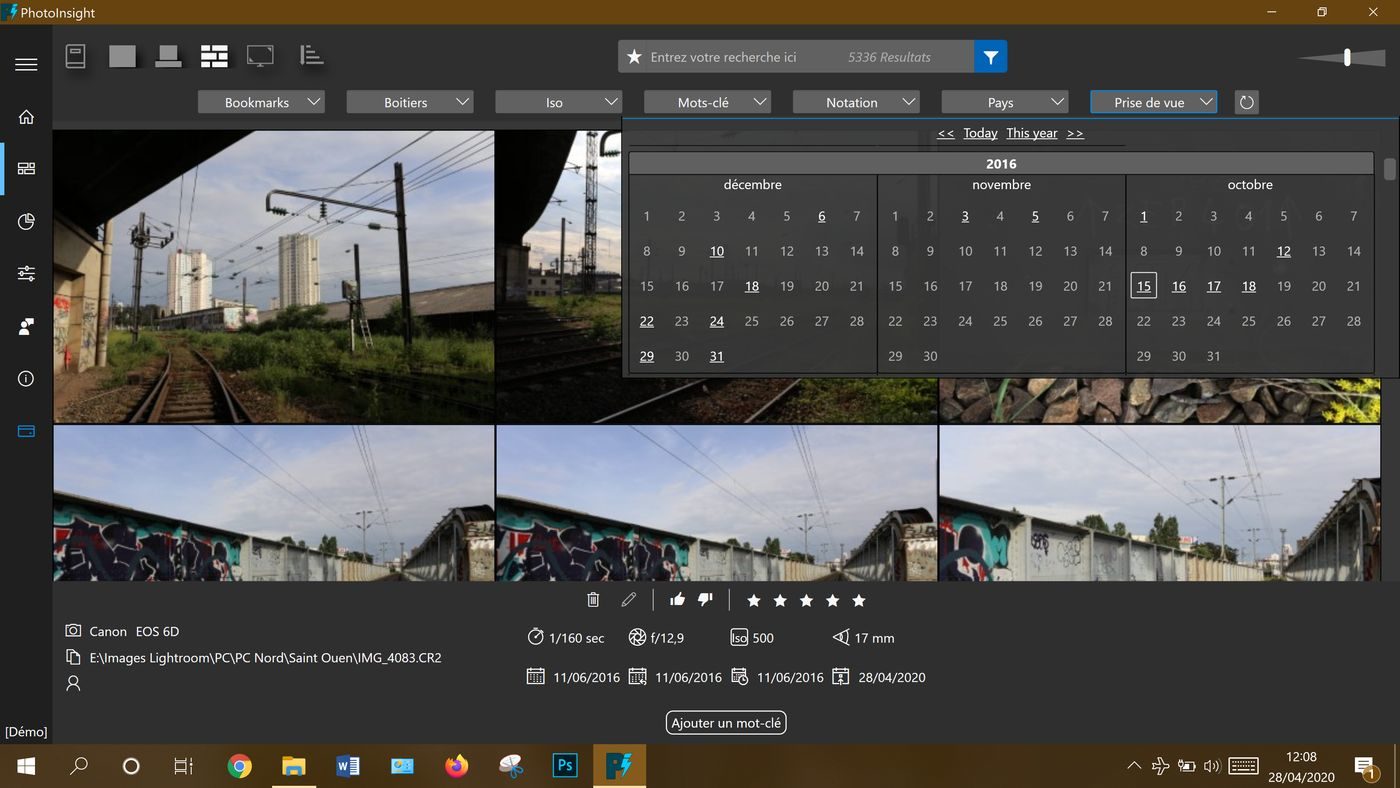Image resolution: width=1400 pixels, height=788 pixels.
Task: Delete the selected photo with trash icon
Action: (x=592, y=599)
